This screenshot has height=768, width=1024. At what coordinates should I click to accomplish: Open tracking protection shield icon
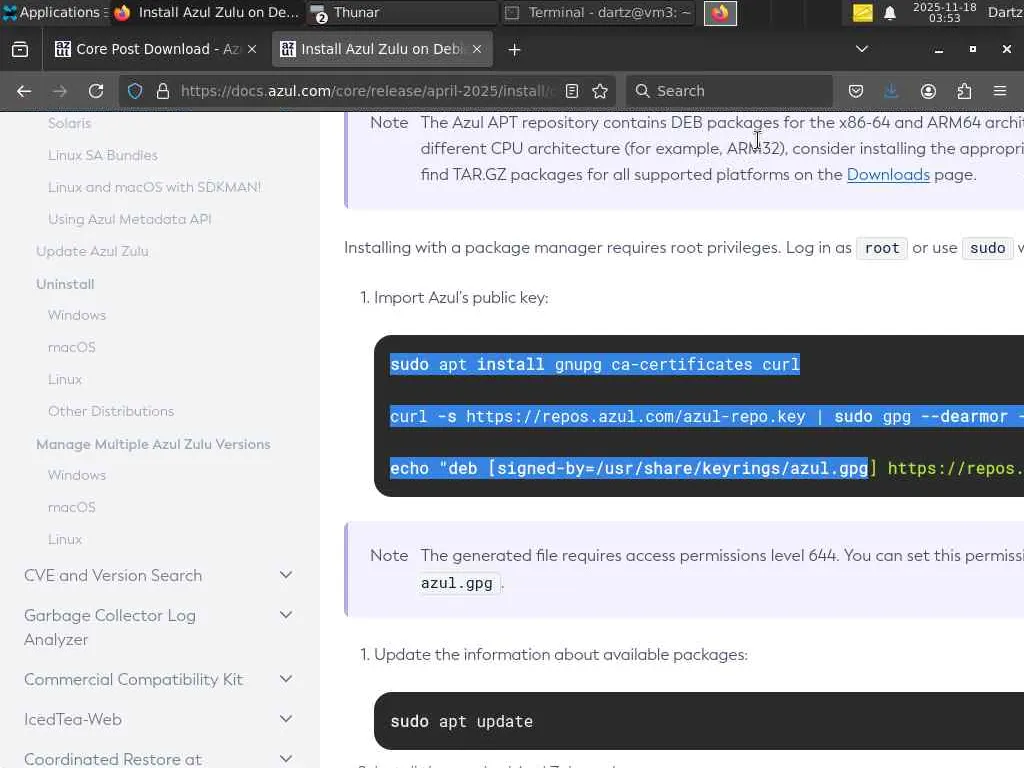[x=135, y=91]
